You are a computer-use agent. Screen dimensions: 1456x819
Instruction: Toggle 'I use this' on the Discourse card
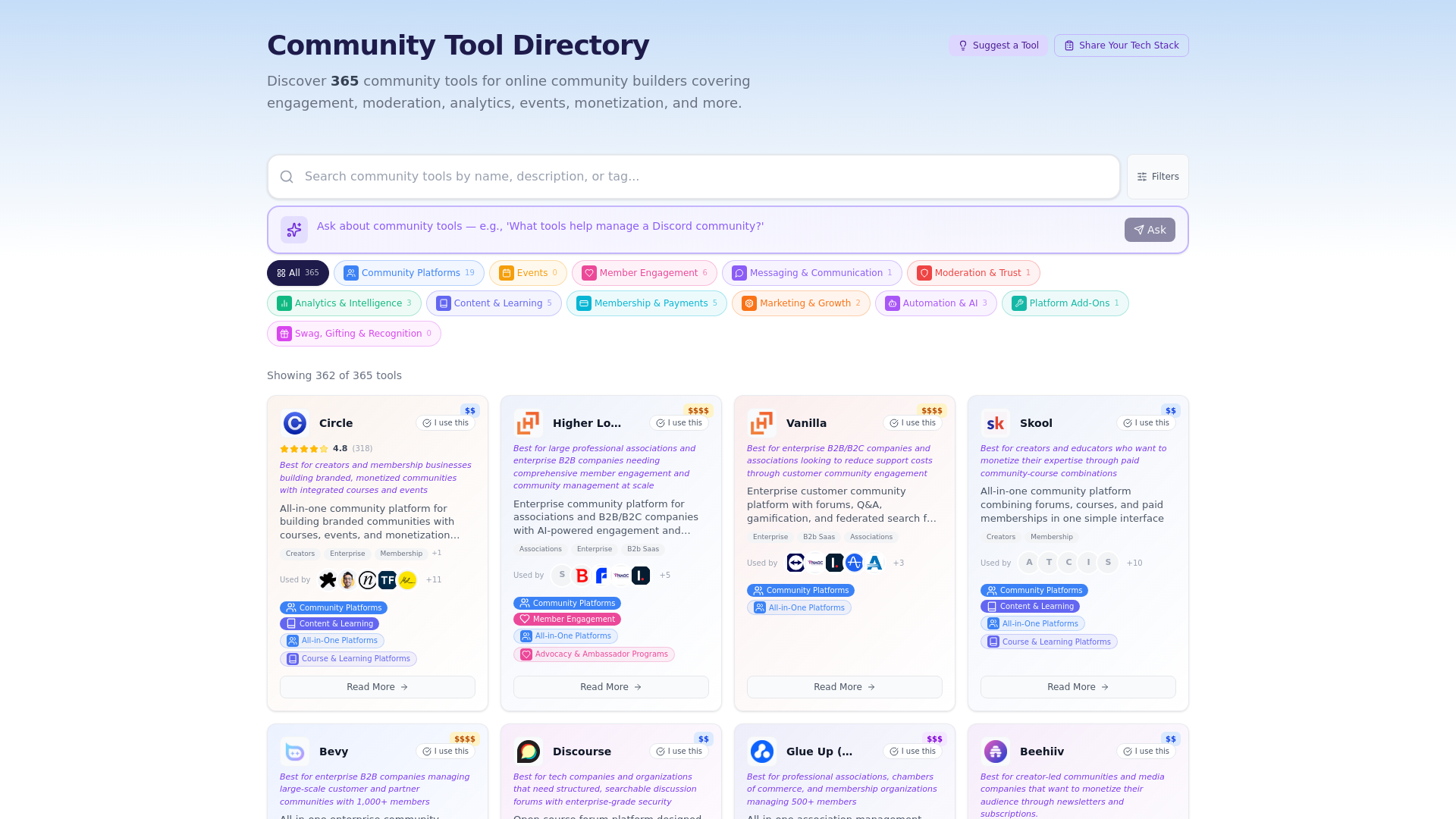[x=679, y=752]
